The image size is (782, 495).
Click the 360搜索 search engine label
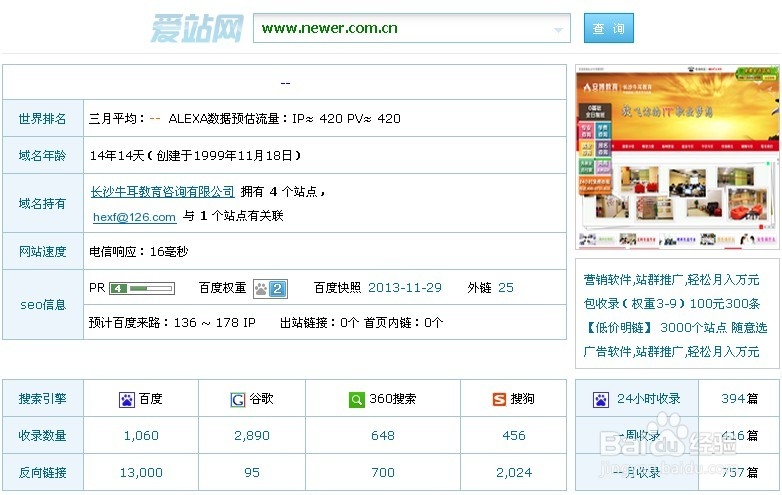pyautogui.click(x=392, y=399)
